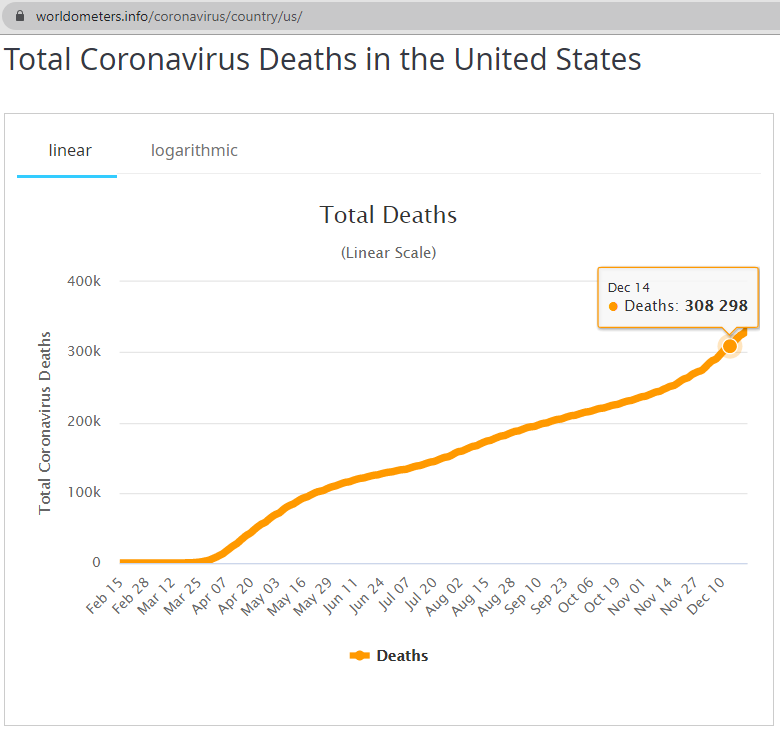The width and height of the screenshot is (780, 730).
Task: Click the 100k y-axis label
Action: [84, 492]
